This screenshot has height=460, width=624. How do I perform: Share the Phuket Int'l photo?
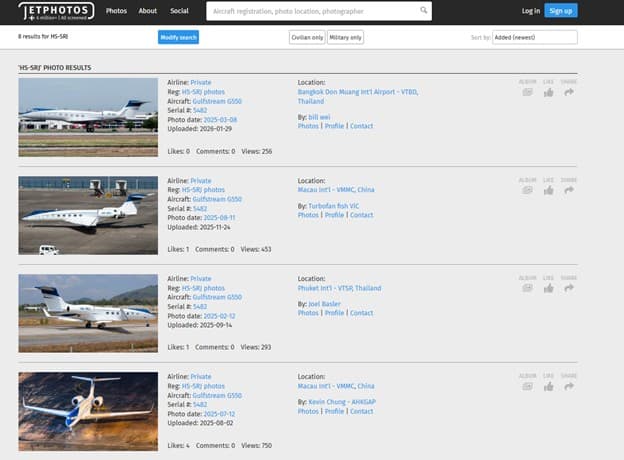click(569, 288)
